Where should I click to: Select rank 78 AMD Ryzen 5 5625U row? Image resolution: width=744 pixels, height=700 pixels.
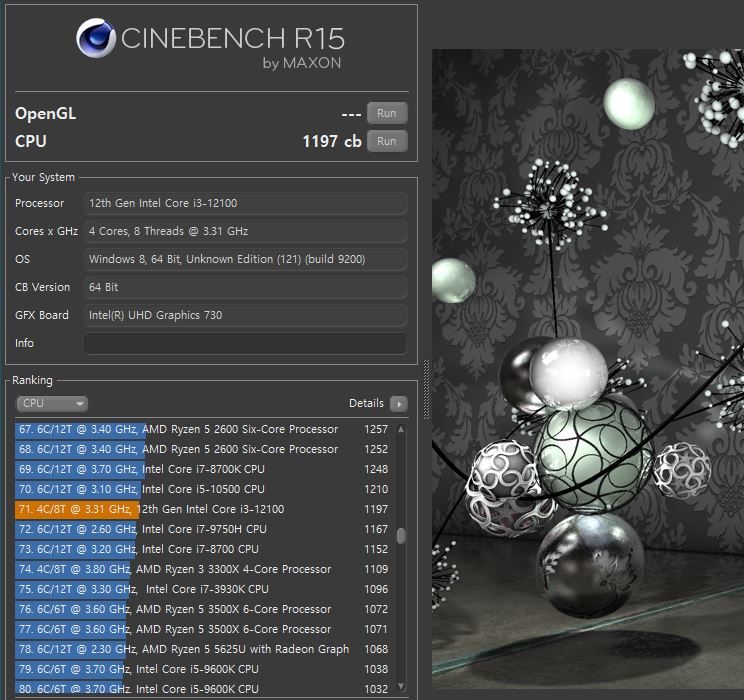pos(204,649)
